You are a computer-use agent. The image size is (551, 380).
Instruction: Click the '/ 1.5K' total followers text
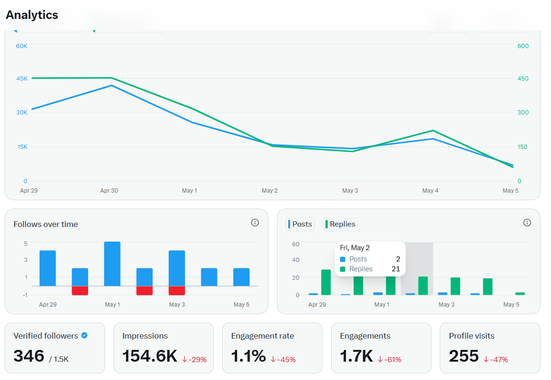coord(59,359)
